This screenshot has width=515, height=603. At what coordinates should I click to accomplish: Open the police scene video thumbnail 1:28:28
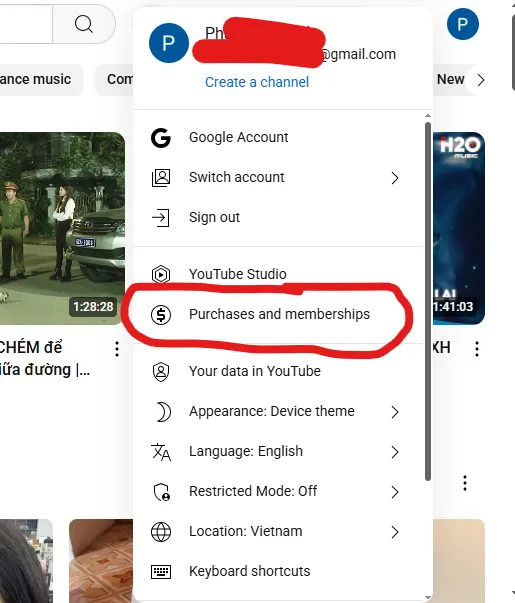(62, 228)
